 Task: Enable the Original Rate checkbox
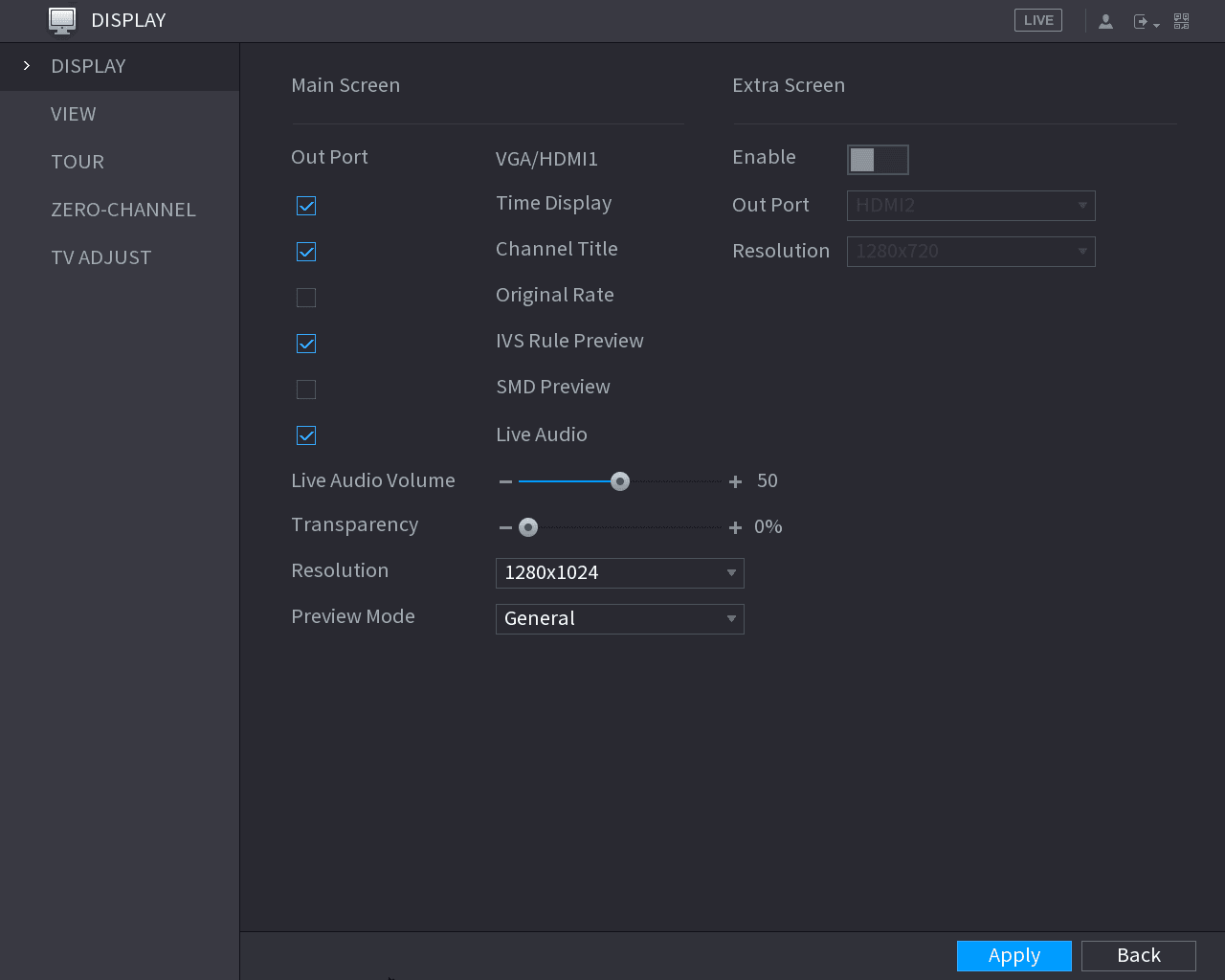point(306,298)
